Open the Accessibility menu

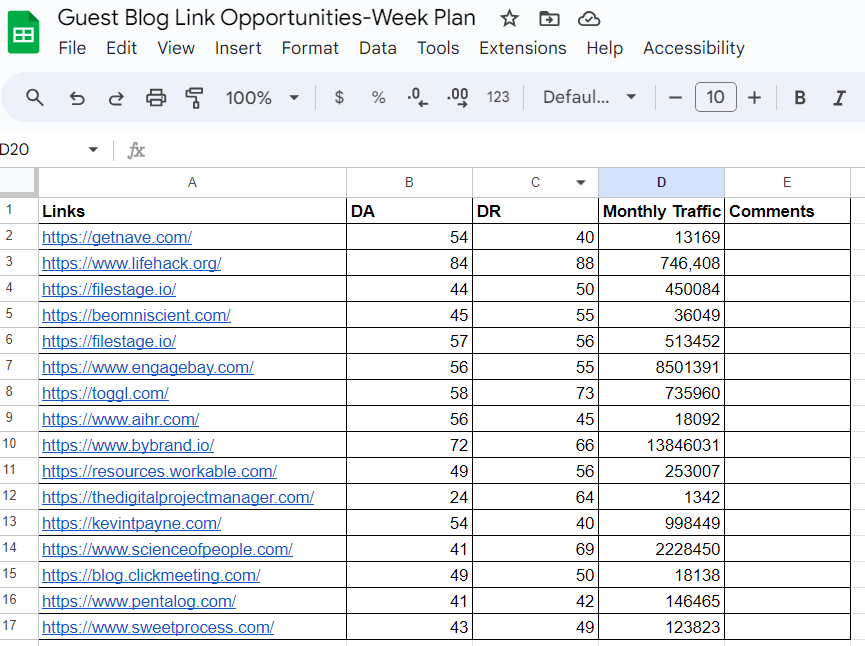click(x=694, y=48)
